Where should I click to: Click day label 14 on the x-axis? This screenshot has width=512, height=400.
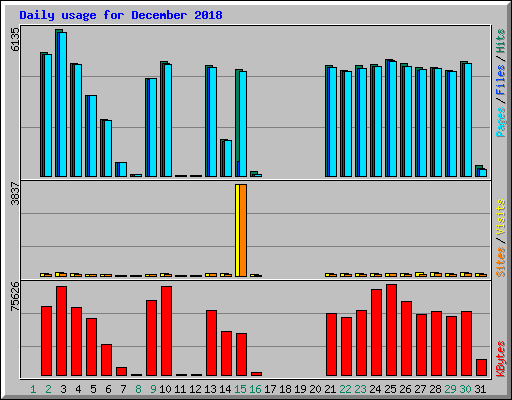[x=225, y=389]
